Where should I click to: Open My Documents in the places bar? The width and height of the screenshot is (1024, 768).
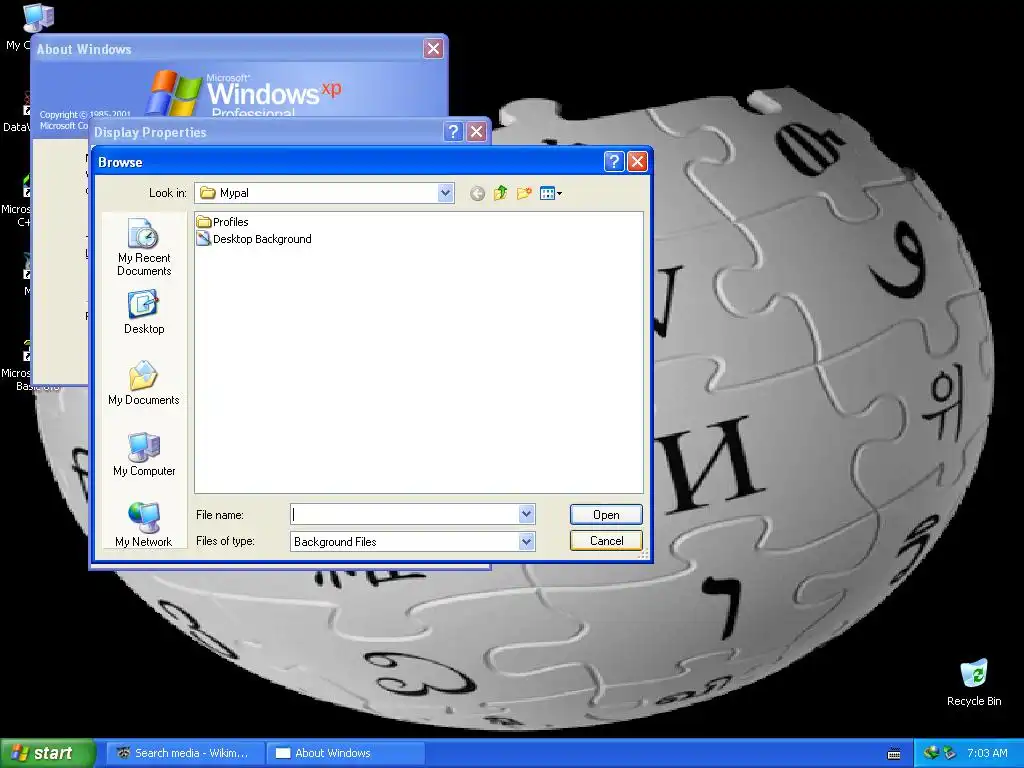pyautogui.click(x=144, y=383)
